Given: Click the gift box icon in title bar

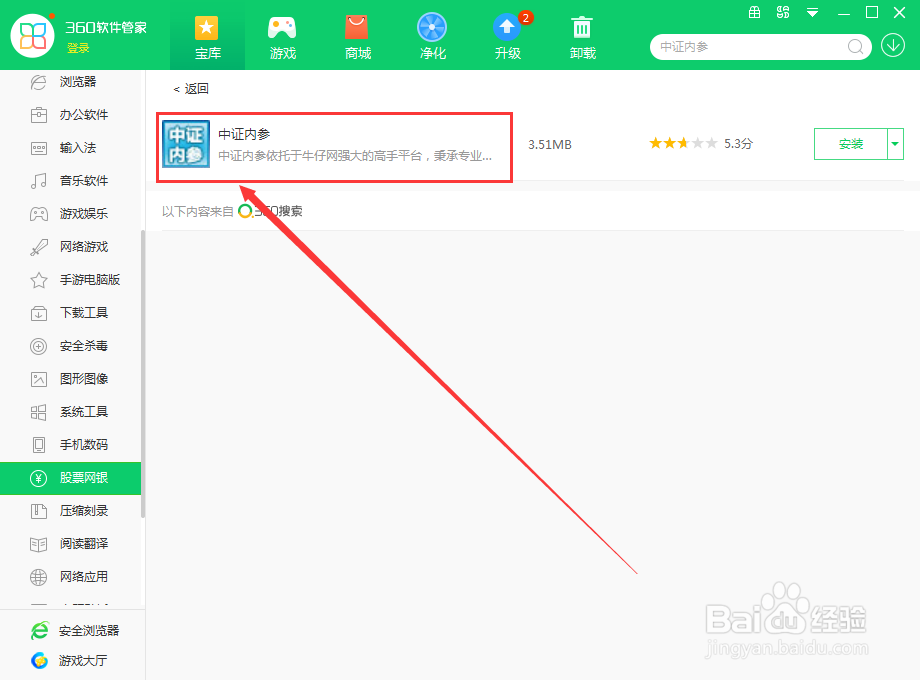Looking at the screenshot, I should point(755,12).
